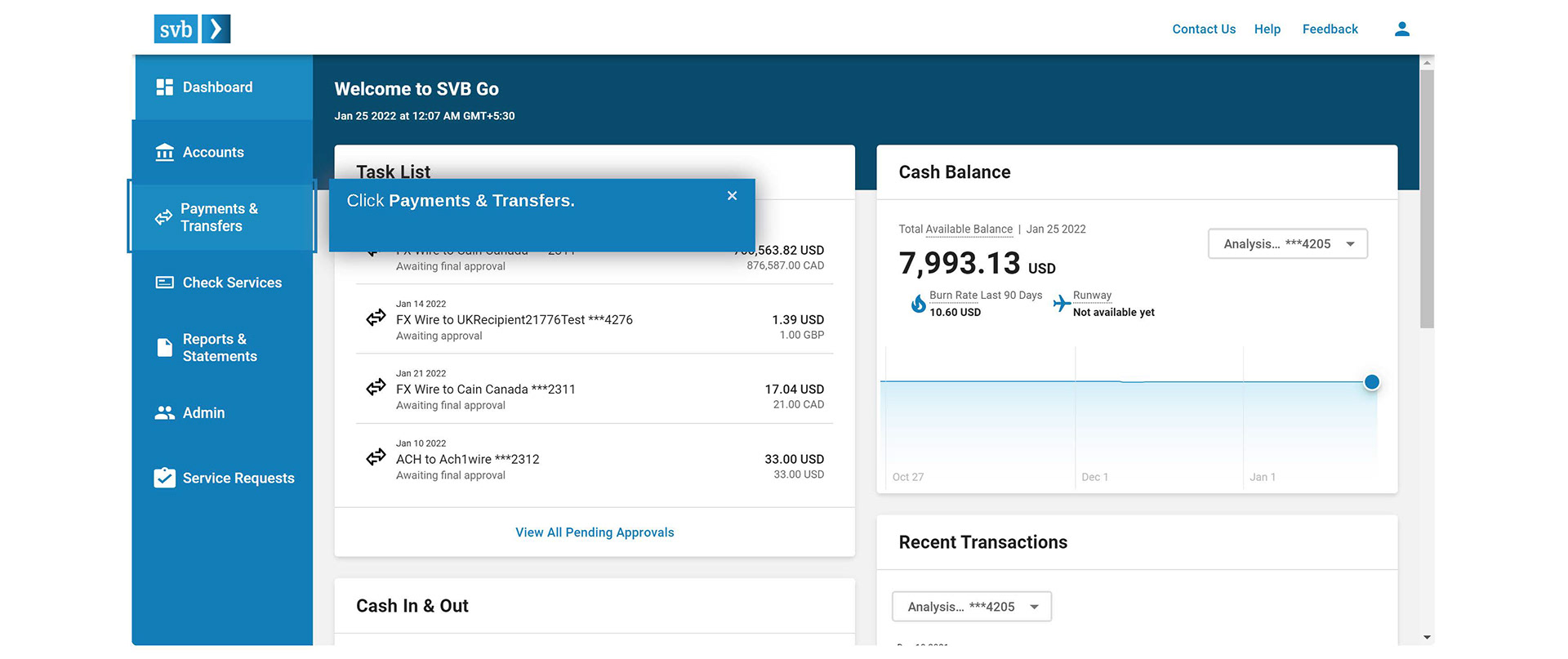Click the Service Requests clipboard icon
This screenshot has height=659, width=1568.
click(164, 478)
